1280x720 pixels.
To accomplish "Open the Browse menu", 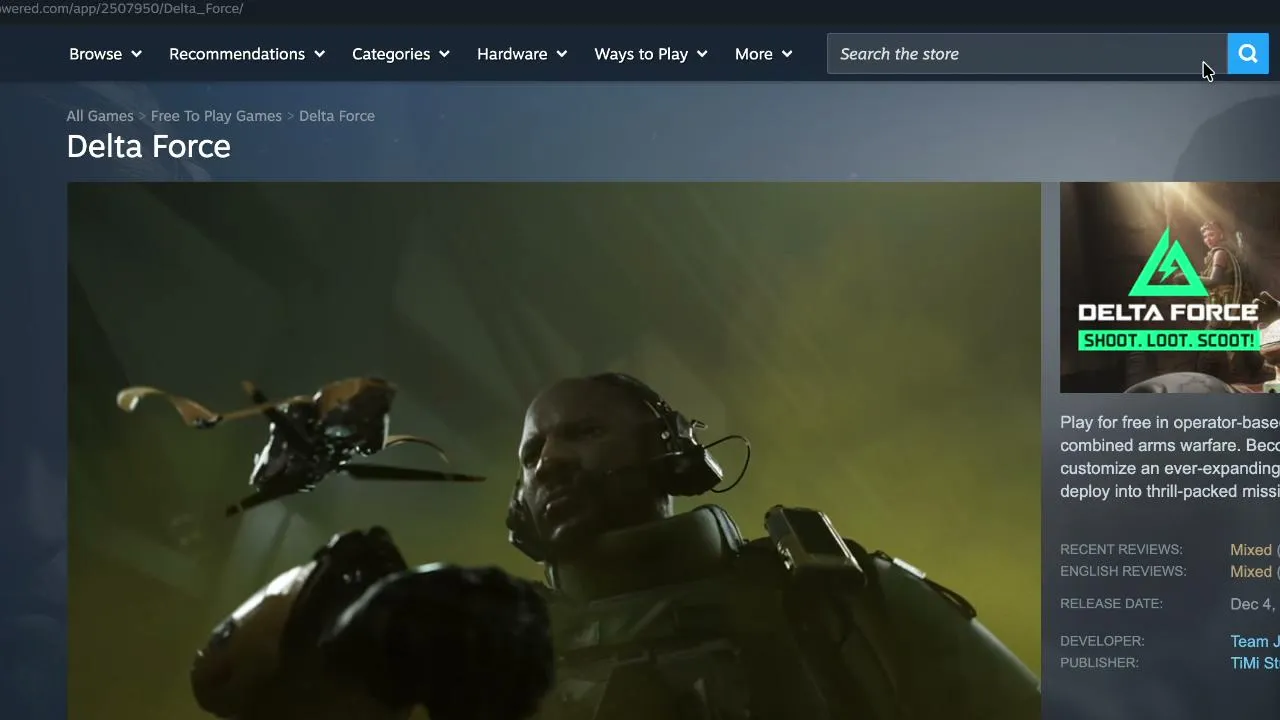I will click(x=105, y=54).
